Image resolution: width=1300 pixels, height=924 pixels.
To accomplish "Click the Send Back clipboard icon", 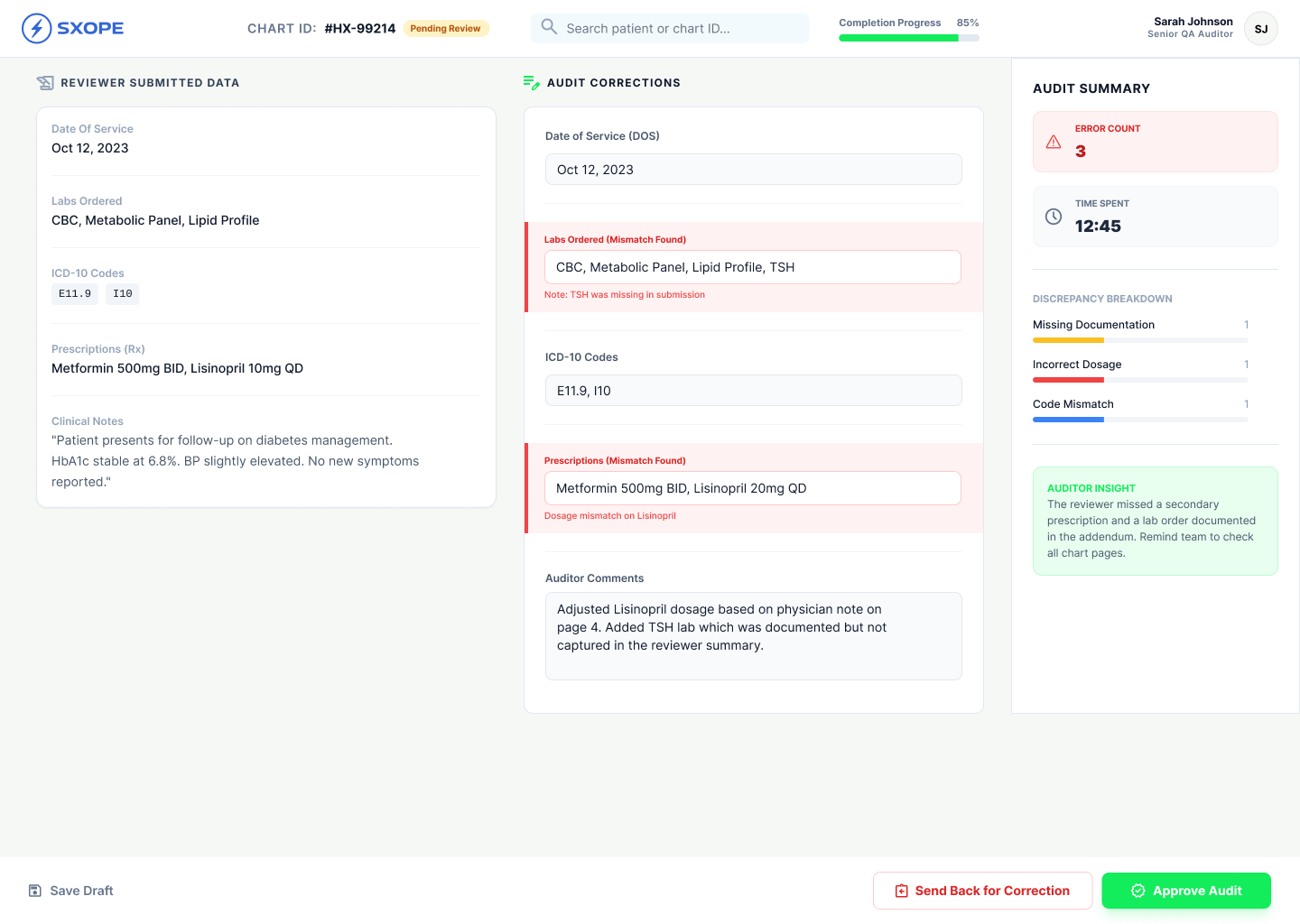I will pos(901,891).
